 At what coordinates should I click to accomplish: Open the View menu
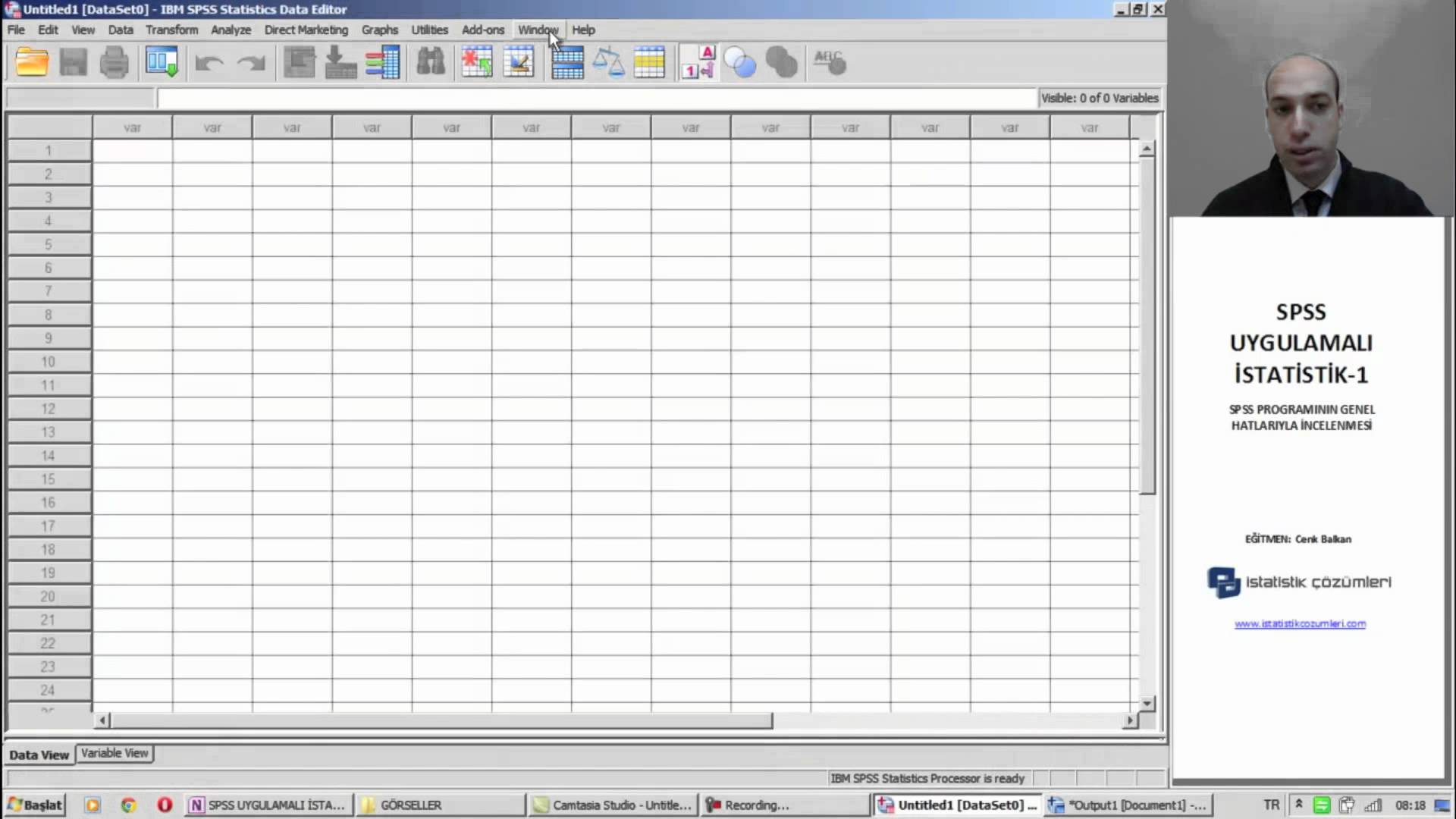(x=83, y=30)
